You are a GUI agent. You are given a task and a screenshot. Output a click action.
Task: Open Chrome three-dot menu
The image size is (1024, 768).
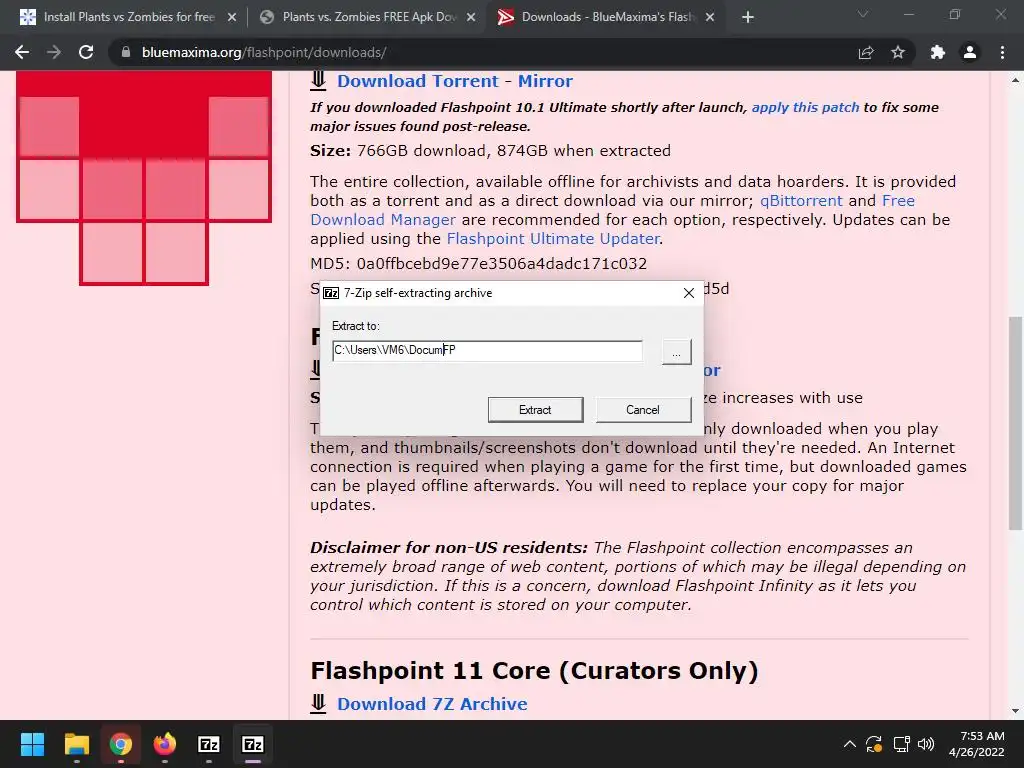[x=1002, y=52]
